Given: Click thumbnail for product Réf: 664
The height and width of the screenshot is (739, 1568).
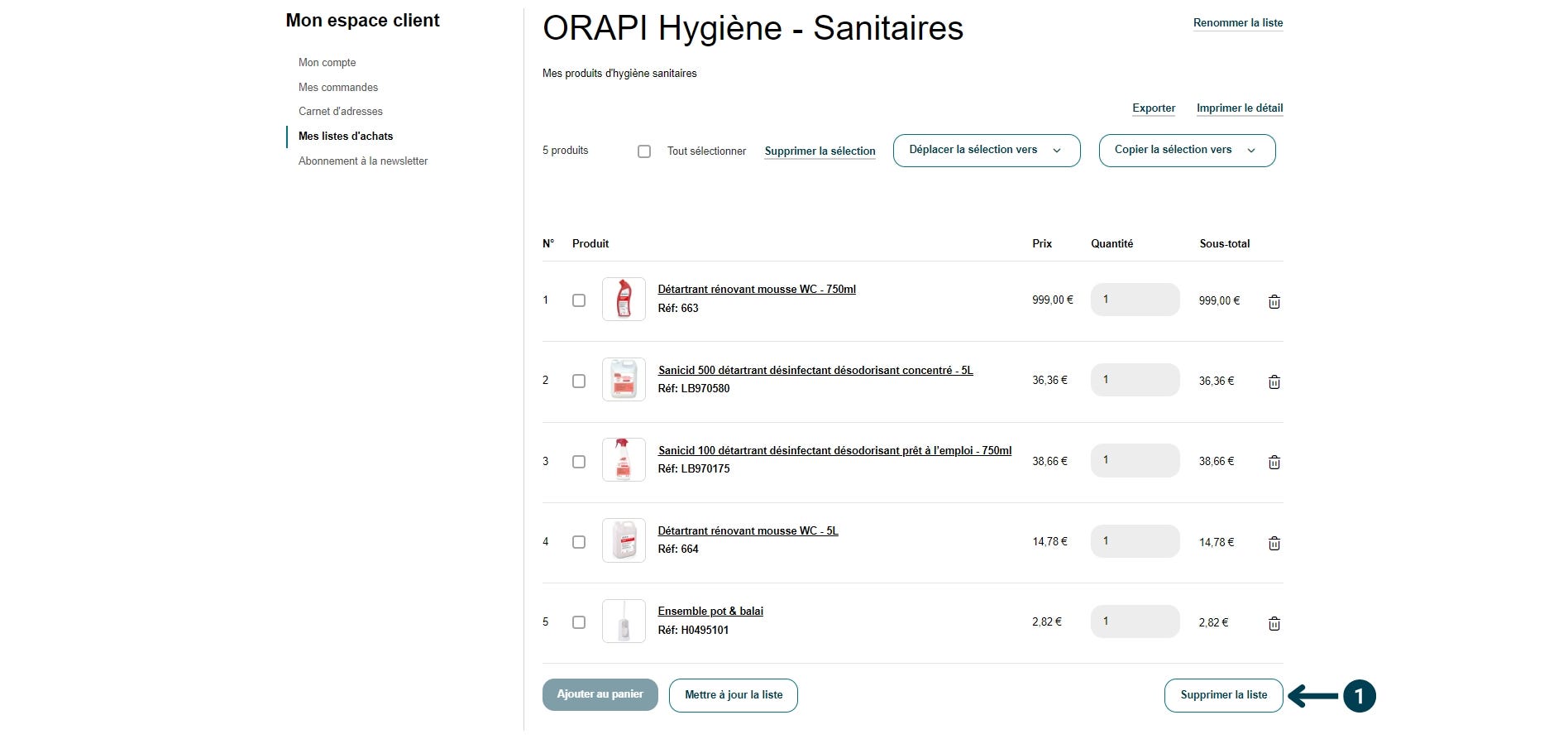Looking at the screenshot, I should (x=624, y=540).
